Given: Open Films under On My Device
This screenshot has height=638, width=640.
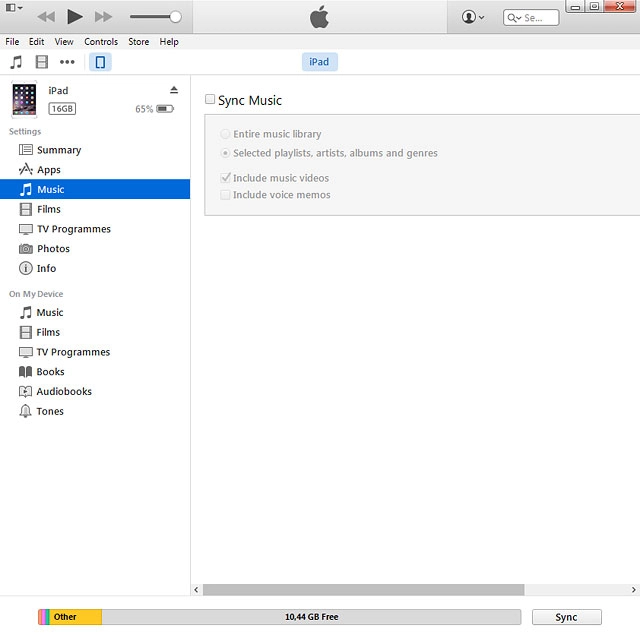Looking at the screenshot, I should [x=95, y=332].
